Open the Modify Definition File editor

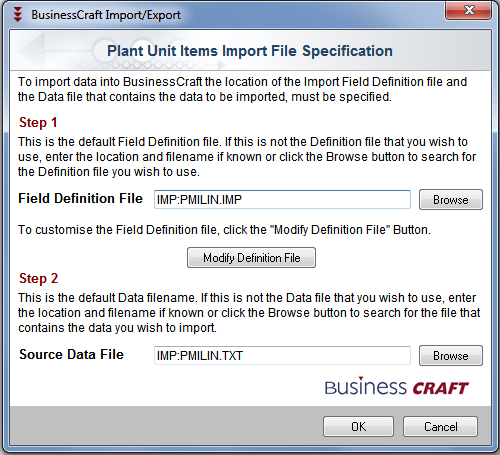point(251,258)
